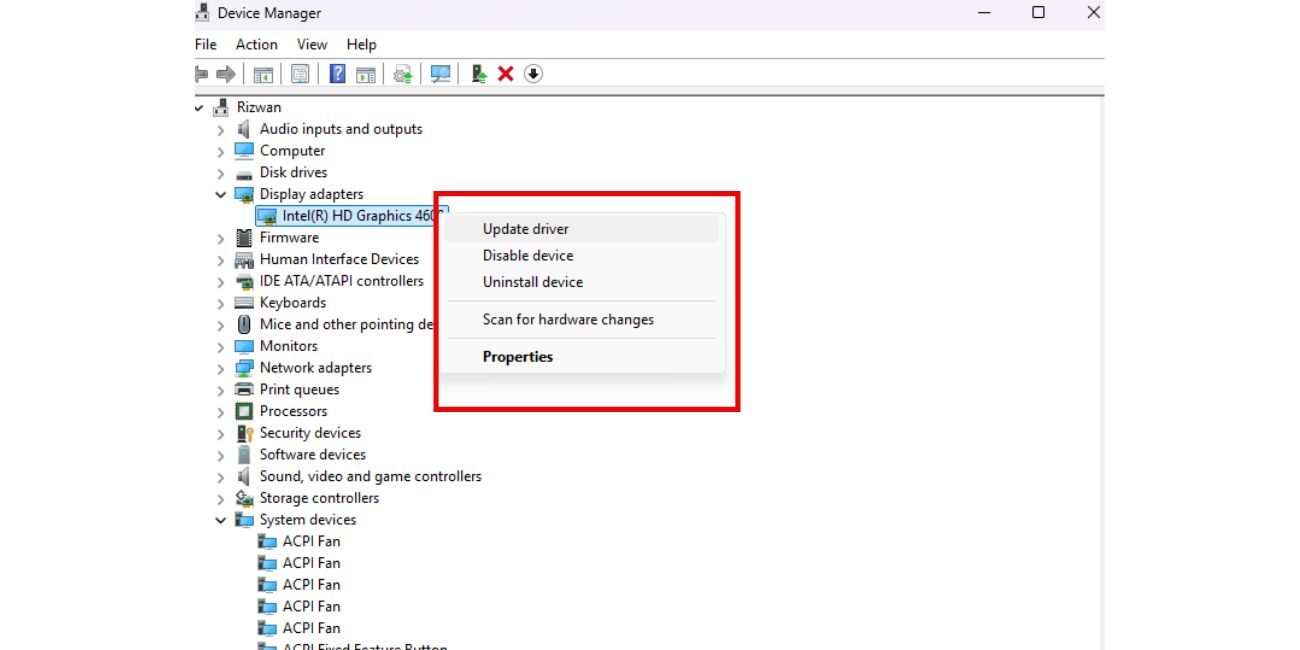Viewport: 1300px width, 650px height.
Task: Collapse the Rizwan root node chevron
Action: (x=200, y=107)
